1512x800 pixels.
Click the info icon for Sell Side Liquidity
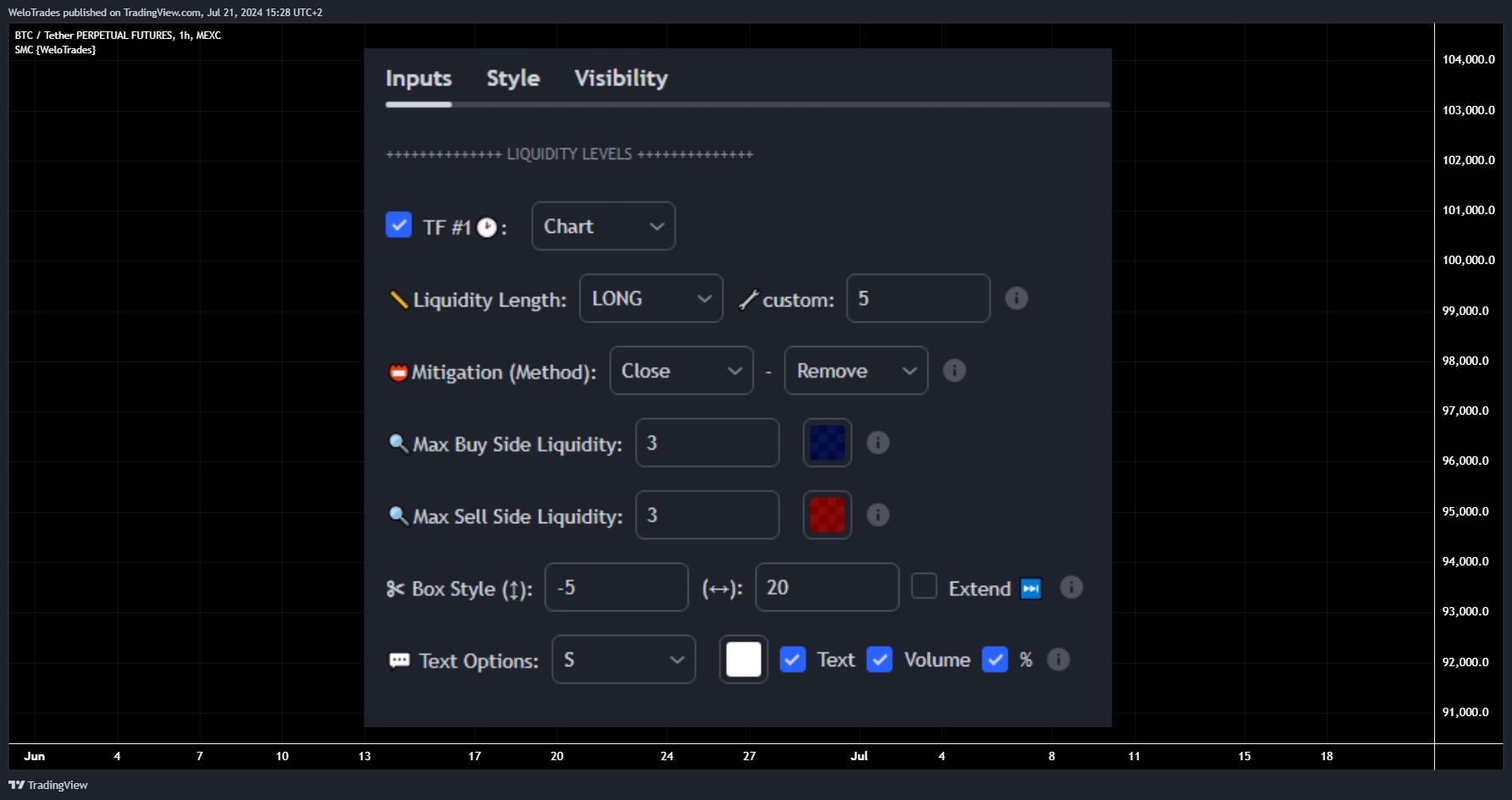(x=878, y=515)
